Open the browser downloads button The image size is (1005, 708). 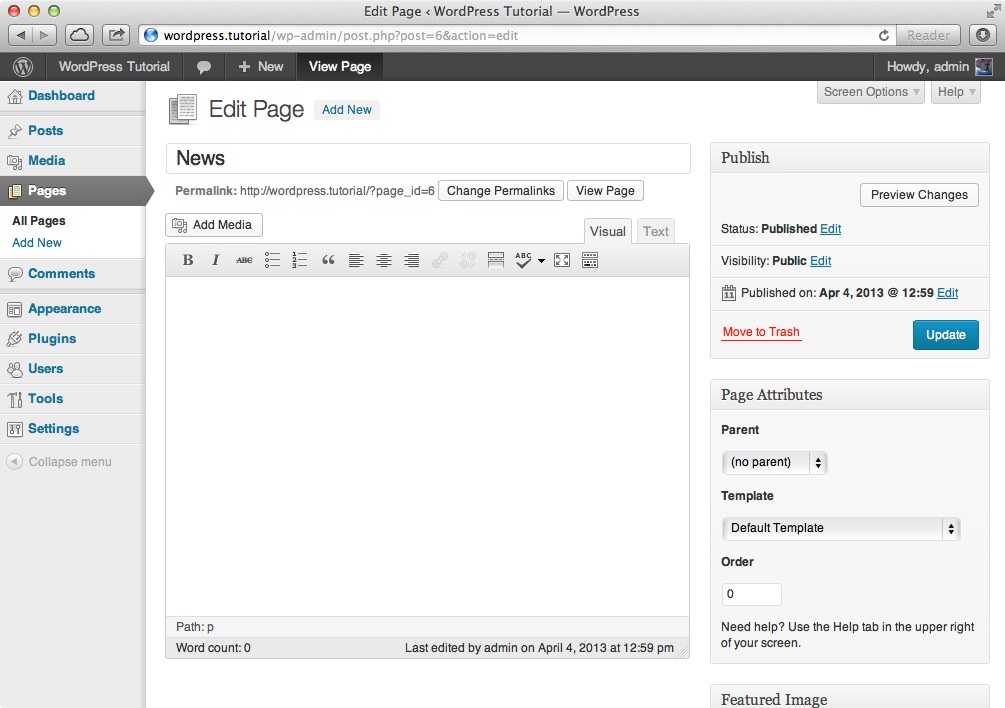coord(983,35)
